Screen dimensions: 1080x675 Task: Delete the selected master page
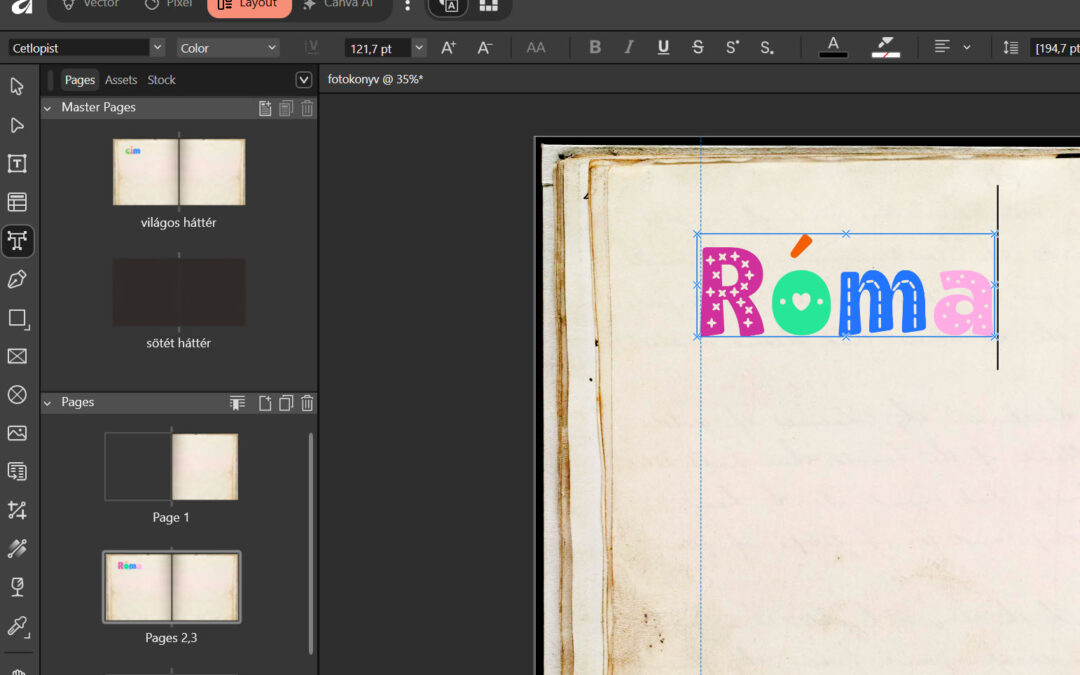pos(307,108)
